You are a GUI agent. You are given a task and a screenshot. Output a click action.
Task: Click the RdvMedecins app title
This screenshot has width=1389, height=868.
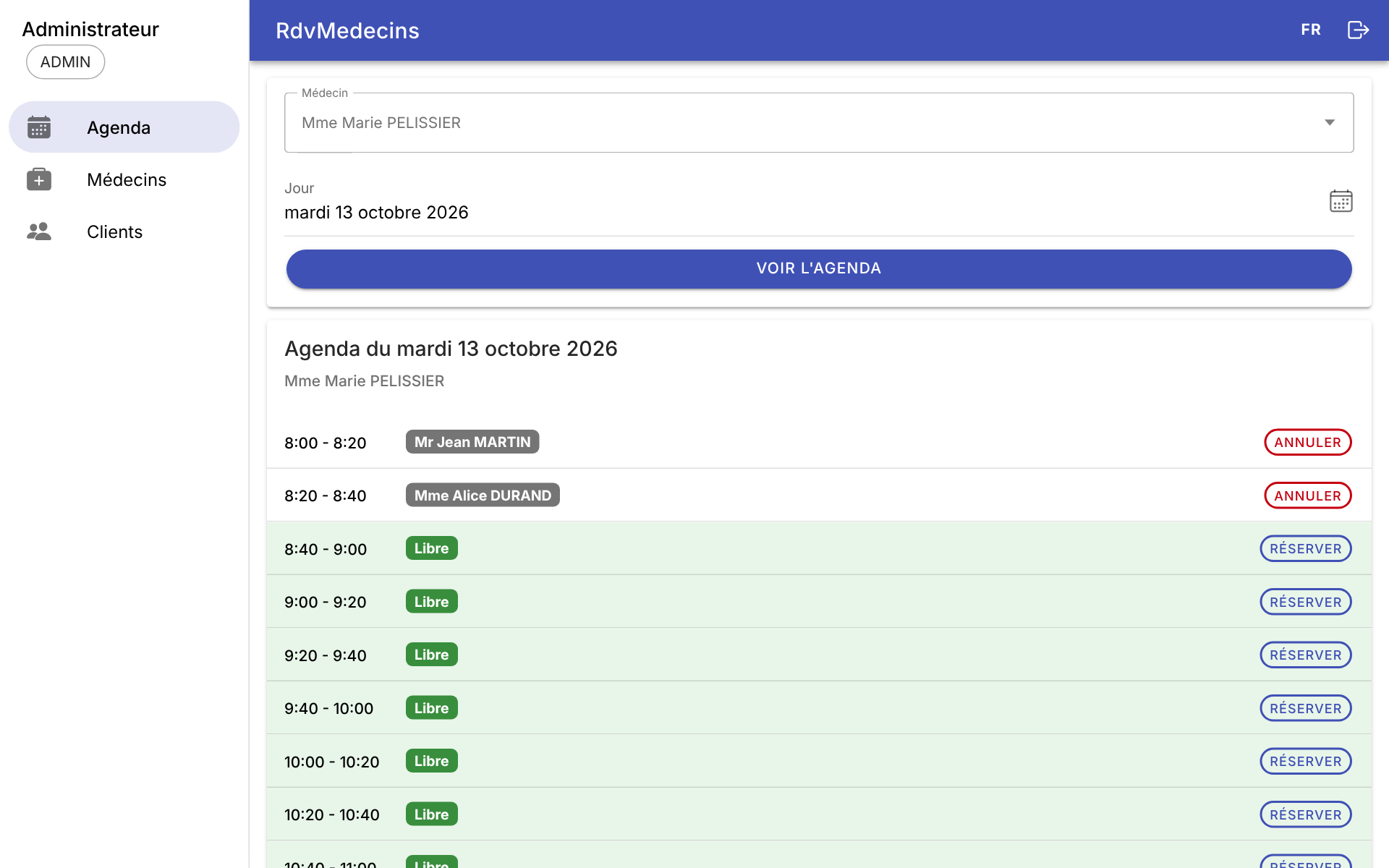[347, 30]
